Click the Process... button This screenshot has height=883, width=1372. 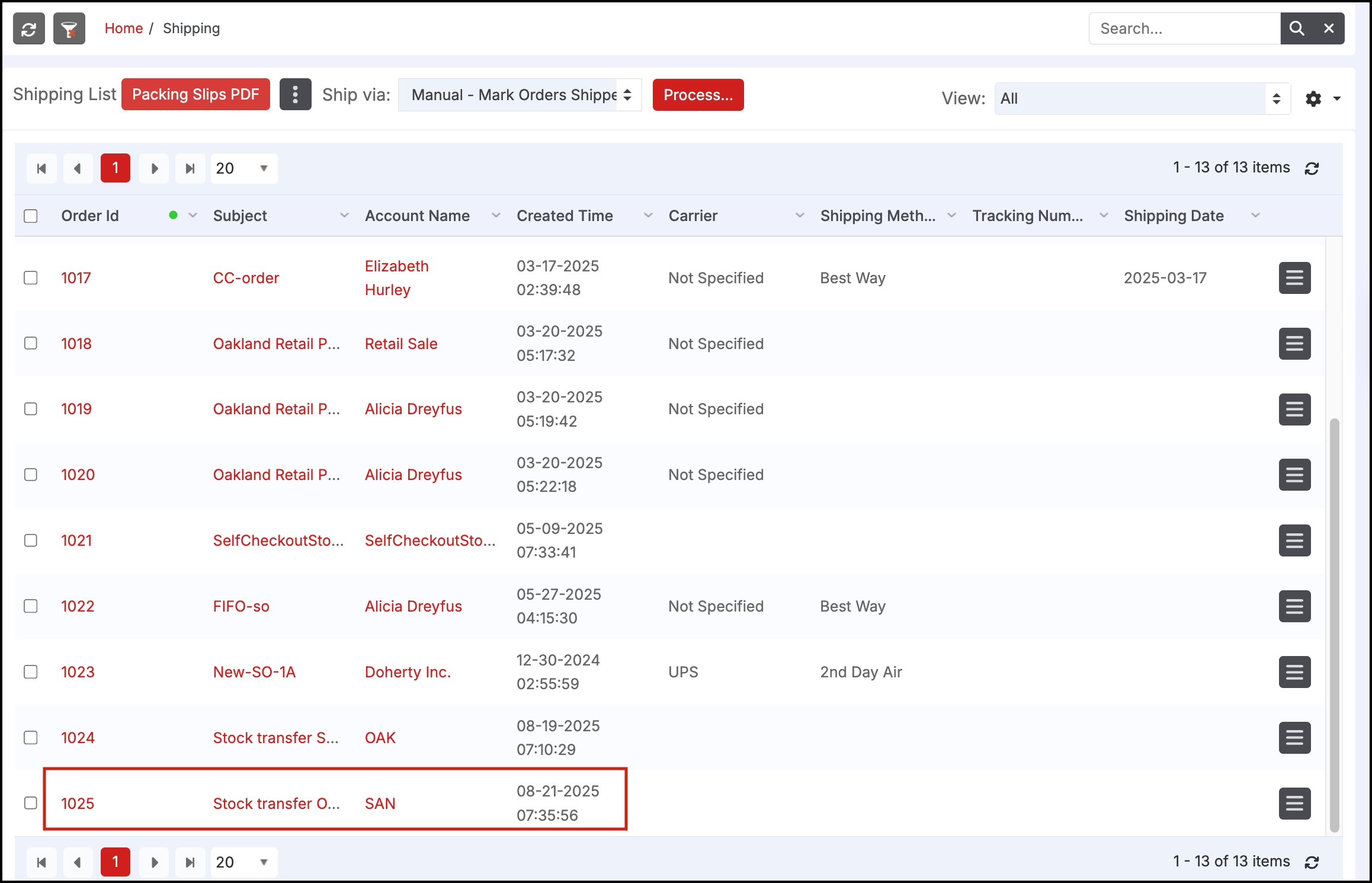pos(698,95)
